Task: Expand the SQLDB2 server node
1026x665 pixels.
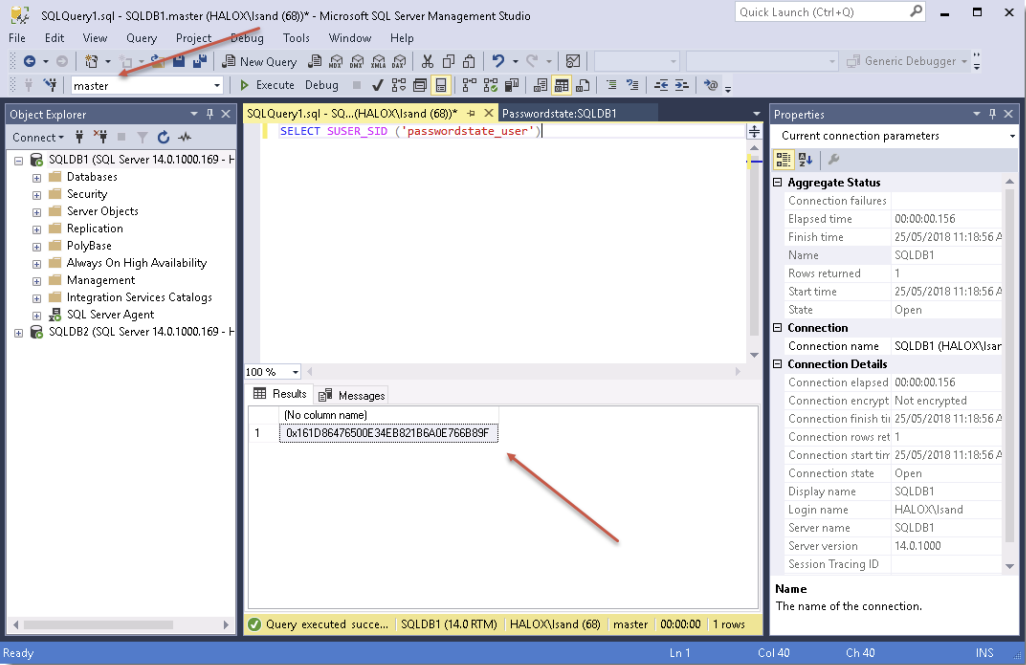Action: coord(18,332)
